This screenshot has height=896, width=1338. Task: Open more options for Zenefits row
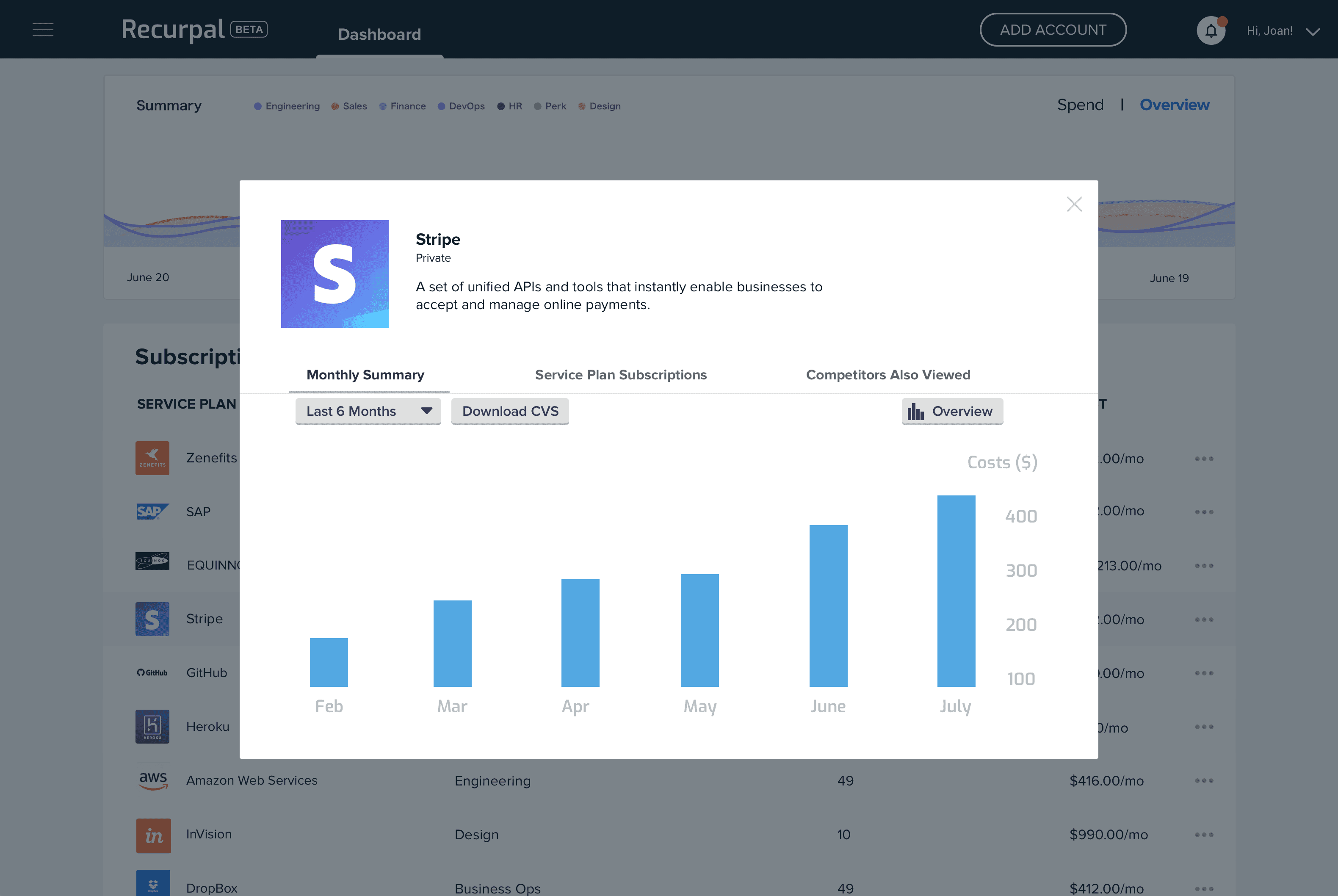click(1204, 458)
